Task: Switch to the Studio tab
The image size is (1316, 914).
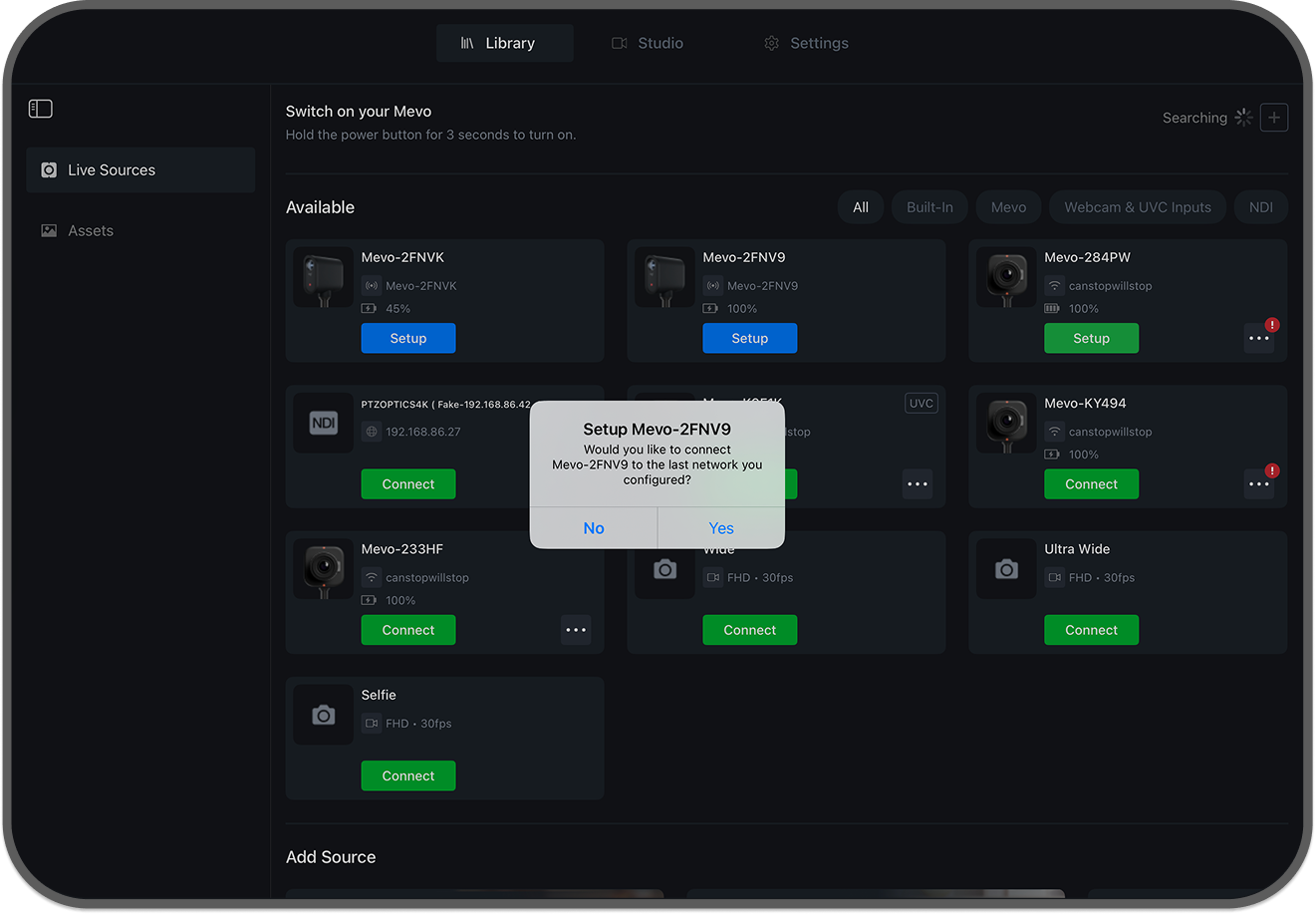Action: [x=648, y=43]
